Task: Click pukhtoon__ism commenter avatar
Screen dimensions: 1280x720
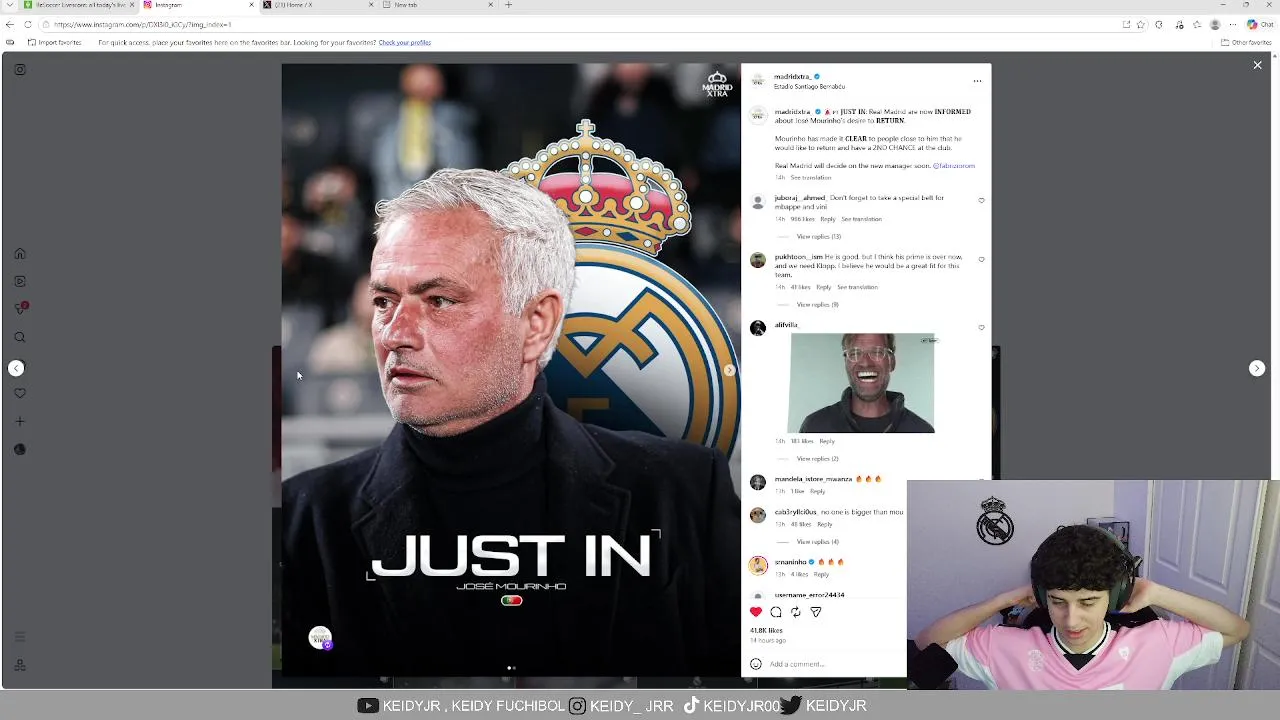Action: pyautogui.click(x=758, y=261)
